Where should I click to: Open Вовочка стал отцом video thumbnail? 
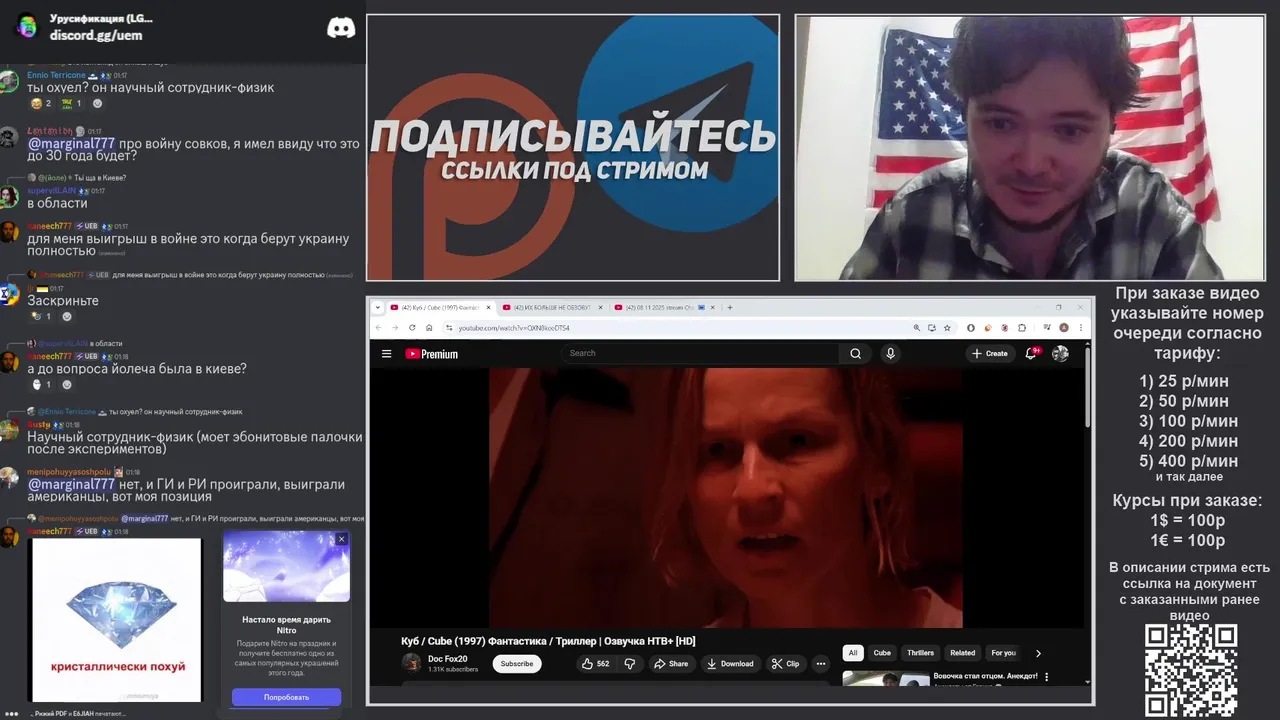click(x=886, y=679)
